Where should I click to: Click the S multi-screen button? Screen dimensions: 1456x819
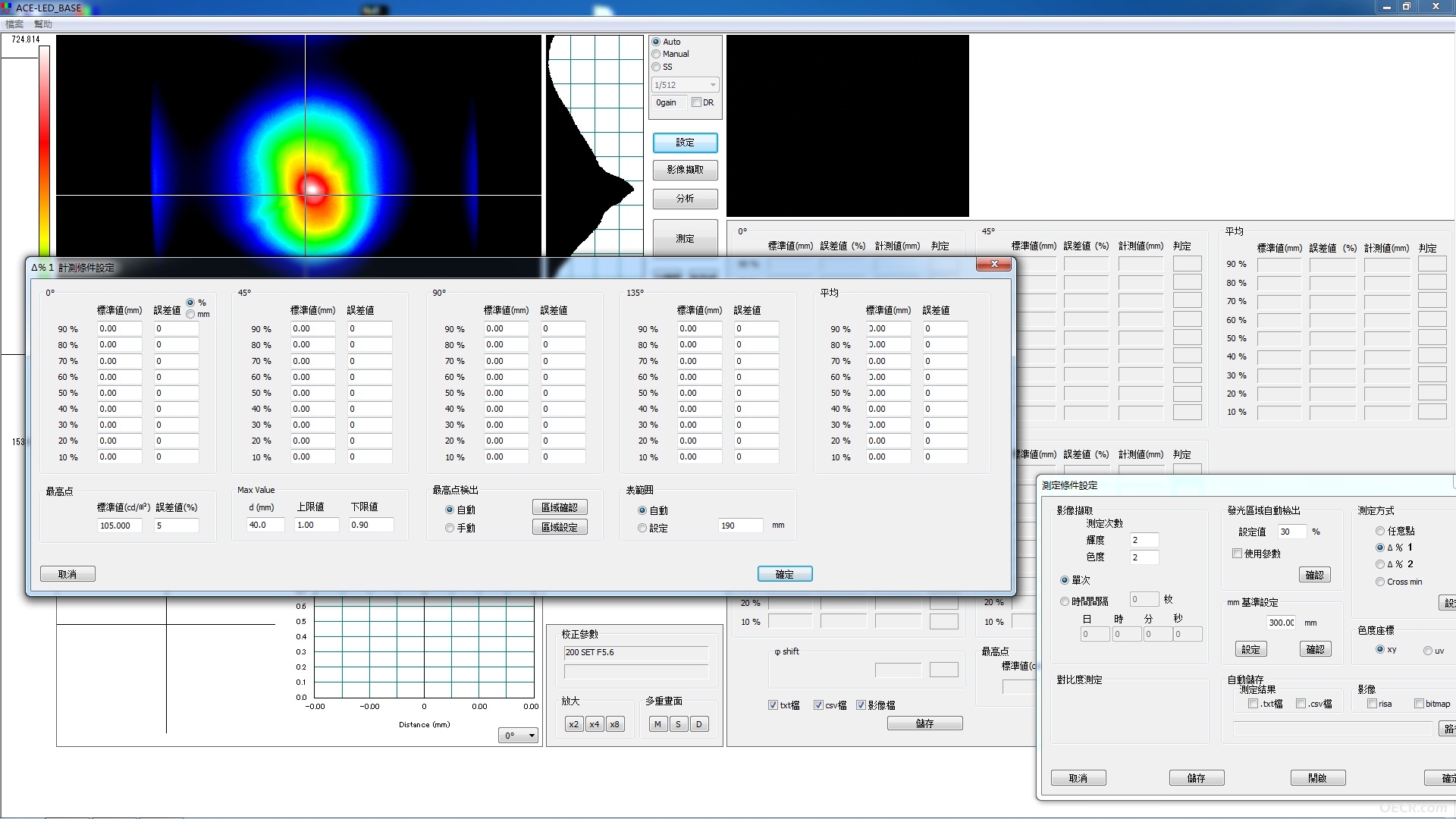pos(678,724)
